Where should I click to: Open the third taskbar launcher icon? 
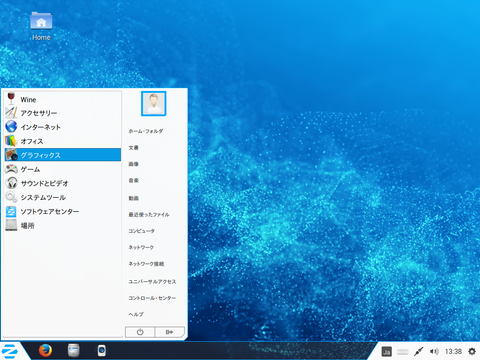pos(102,351)
